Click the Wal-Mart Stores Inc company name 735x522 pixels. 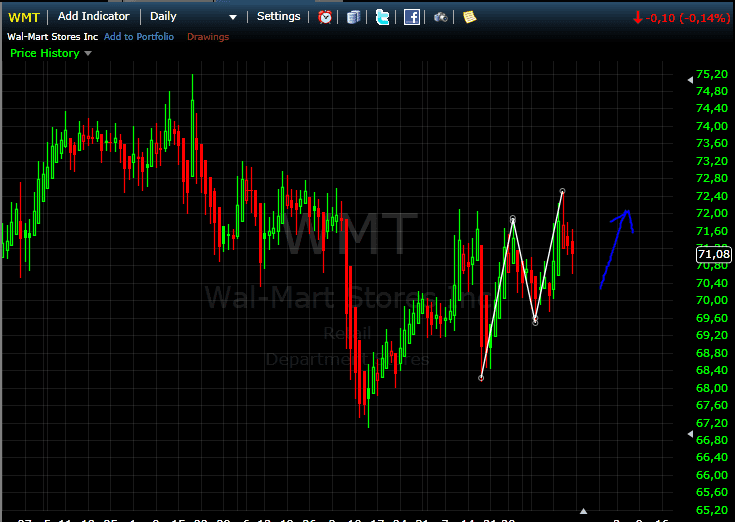tap(52, 37)
